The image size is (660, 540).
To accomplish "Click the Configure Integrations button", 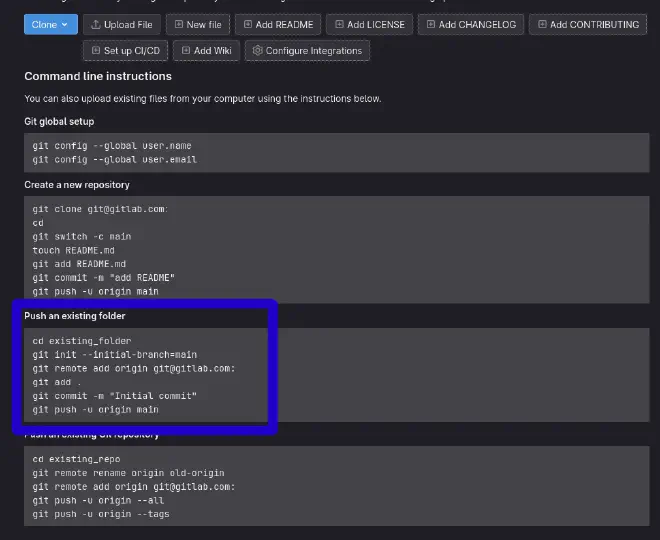I will (x=307, y=51).
